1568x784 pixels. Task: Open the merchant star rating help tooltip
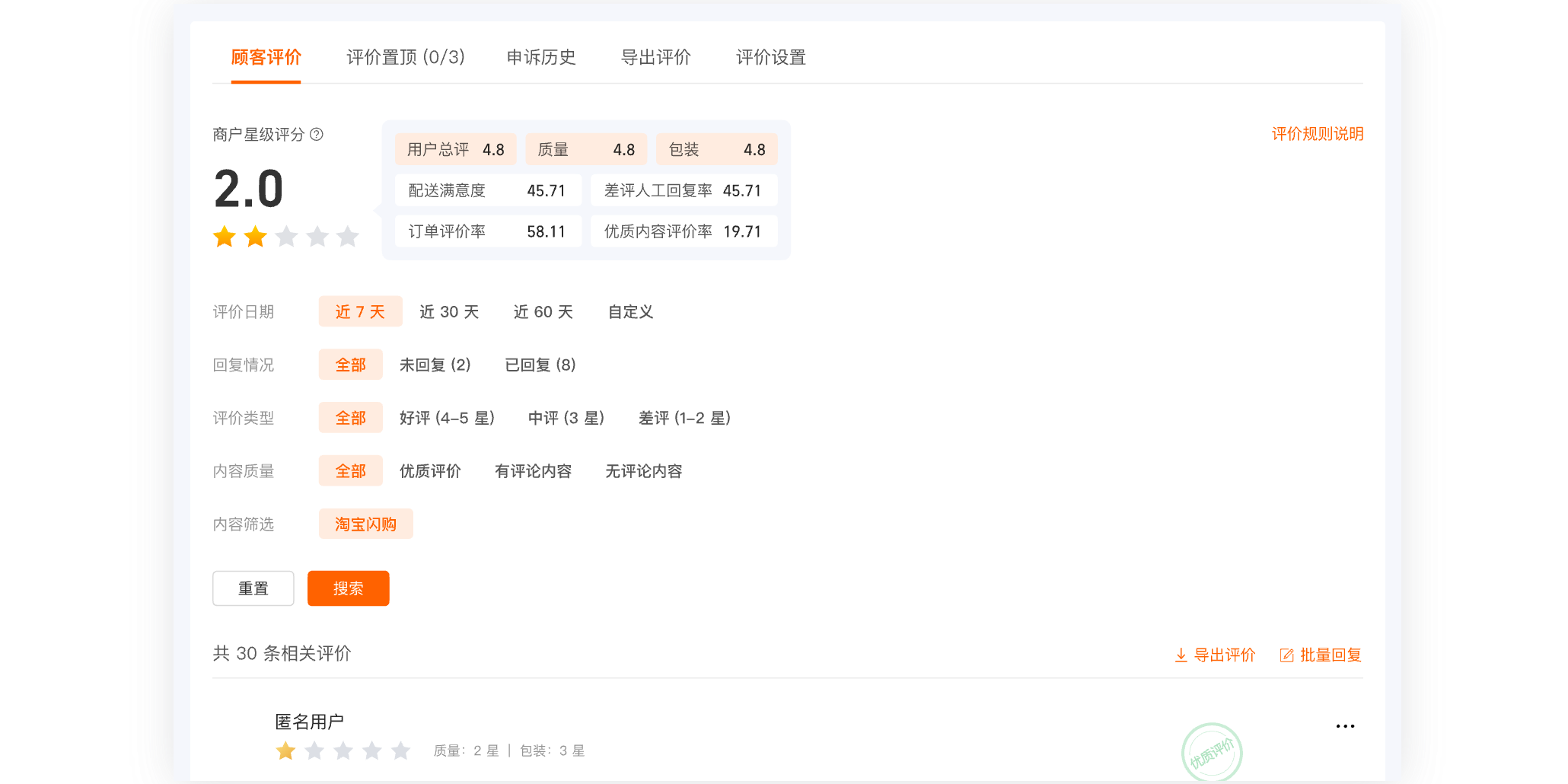pos(318,135)
